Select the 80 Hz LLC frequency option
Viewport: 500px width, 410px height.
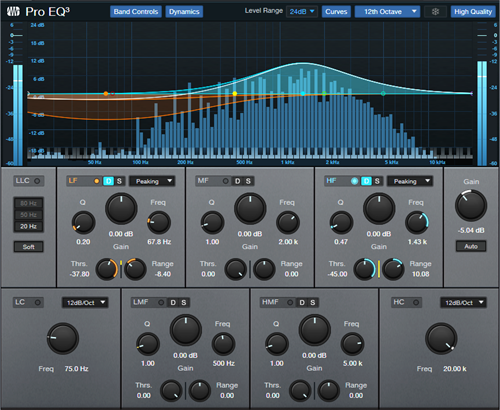pyautogui.click(x=28, y=203)
